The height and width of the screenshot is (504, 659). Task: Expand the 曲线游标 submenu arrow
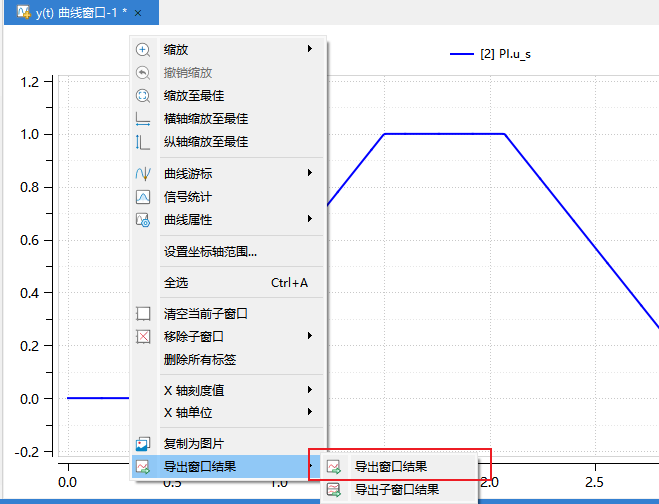[310, 173]
